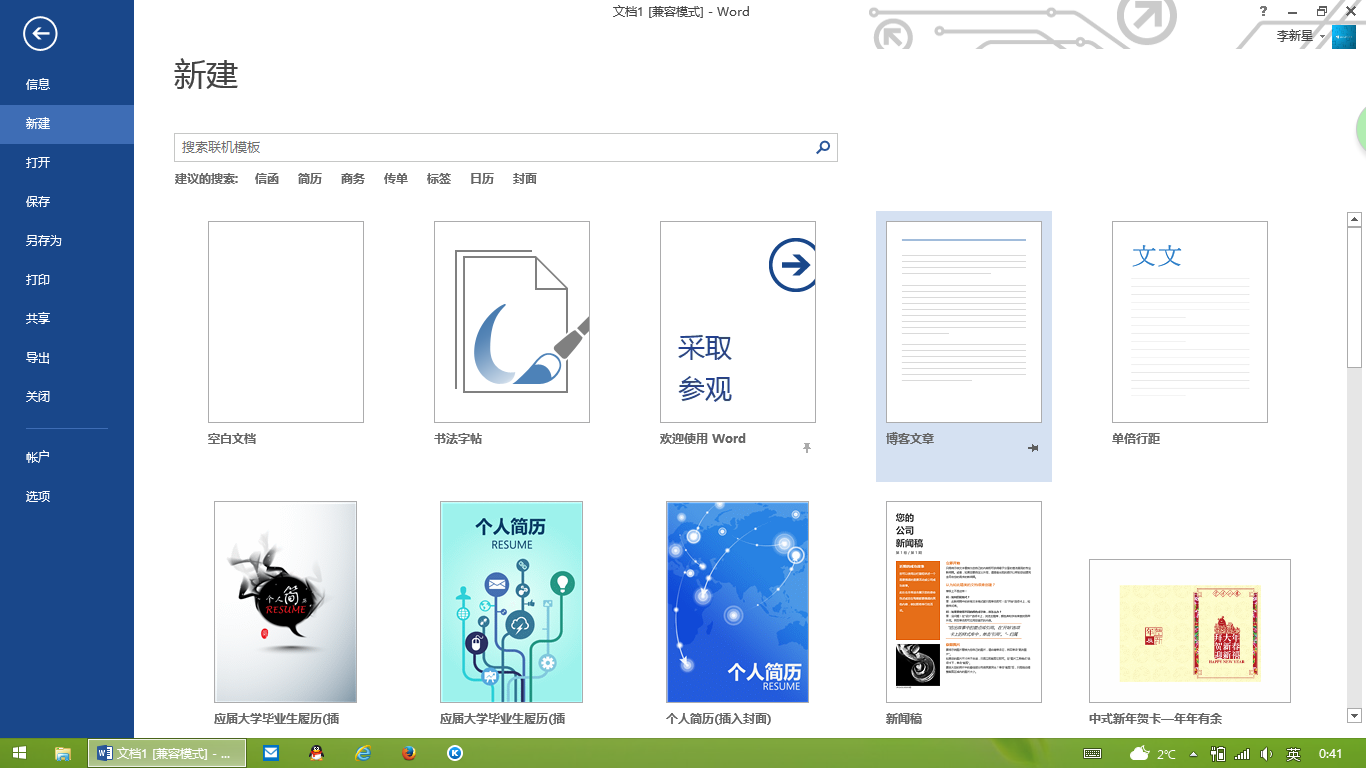
Task: Open the mail app in the taskbar
Action: [271, 753]
